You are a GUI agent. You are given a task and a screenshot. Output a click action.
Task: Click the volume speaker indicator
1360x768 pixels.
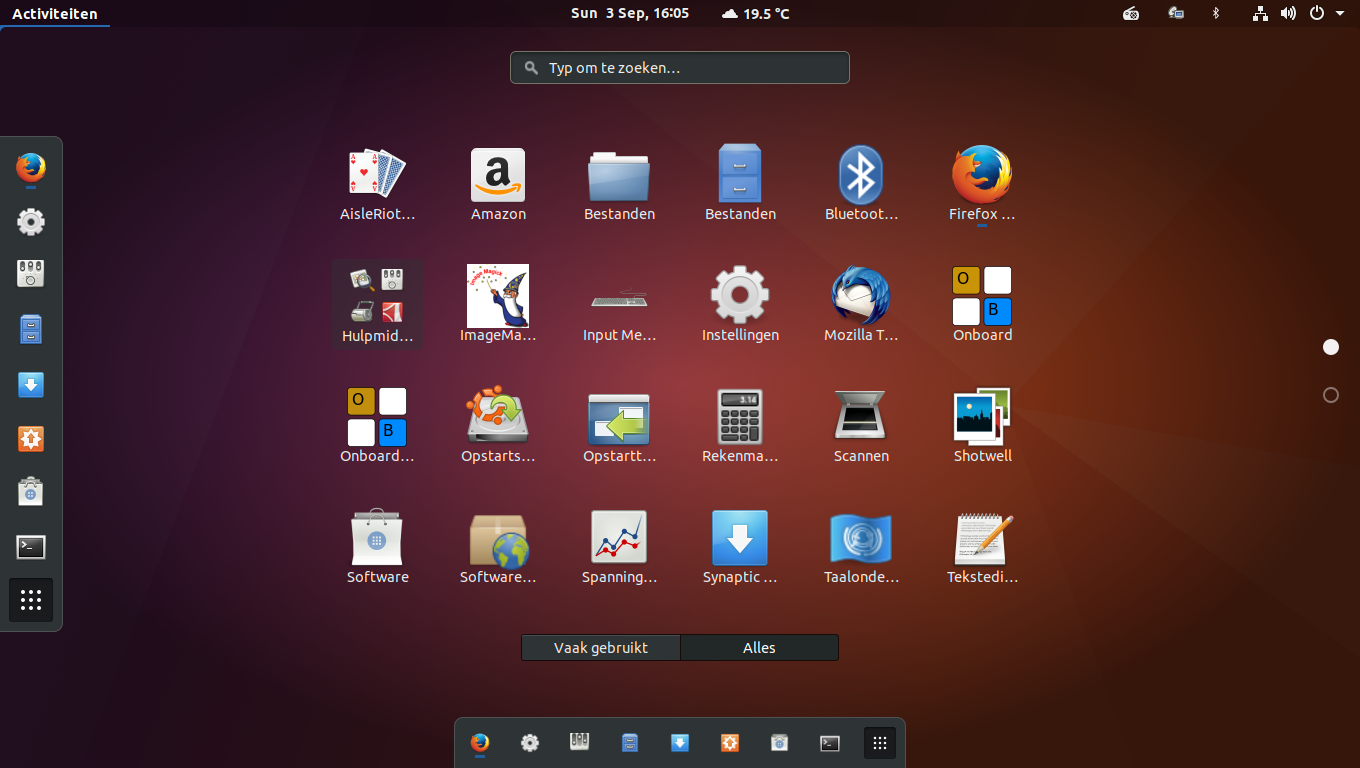point(1288,13)
